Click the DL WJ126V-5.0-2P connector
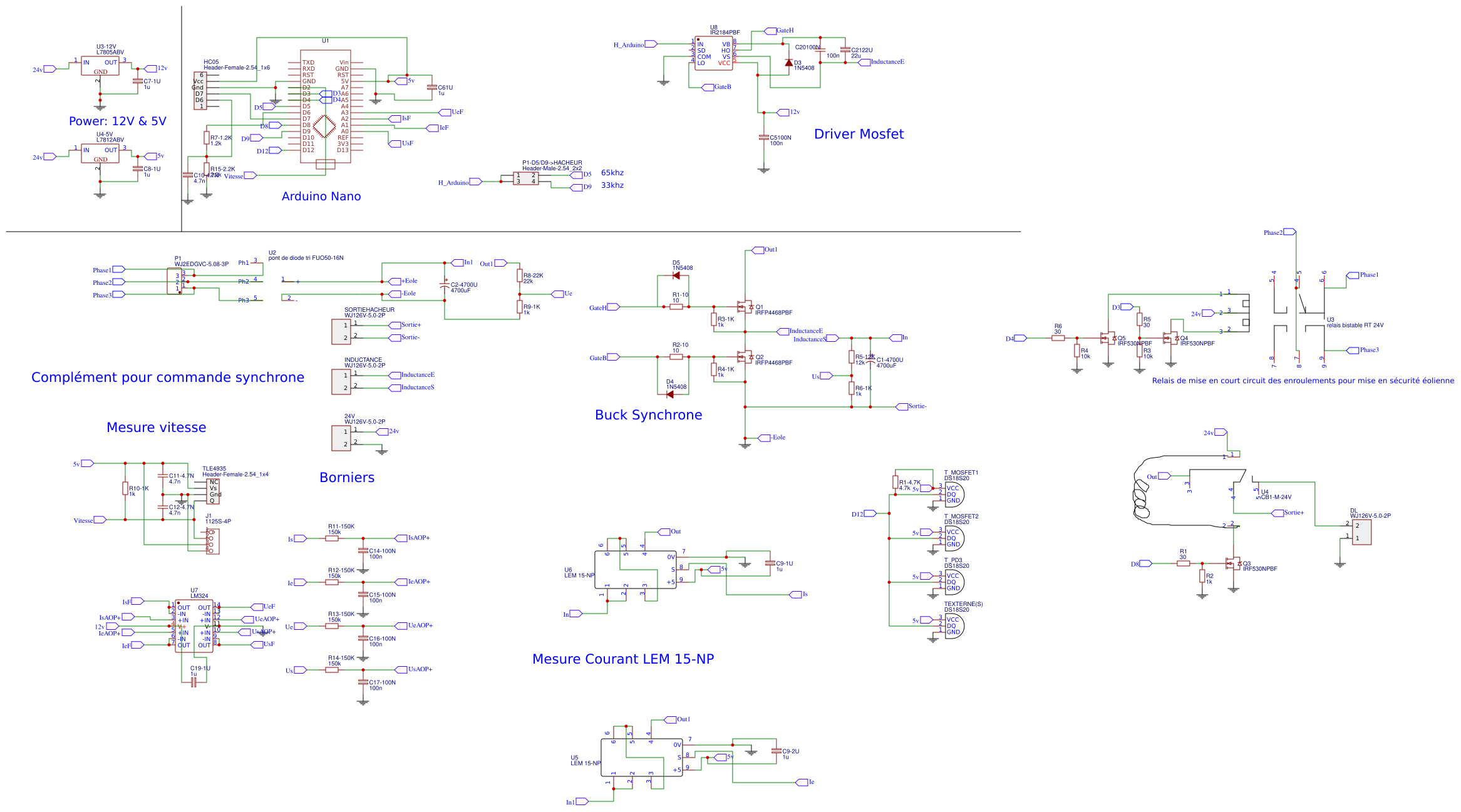This screenshot has width=1461, height=812. point(1361,532)
